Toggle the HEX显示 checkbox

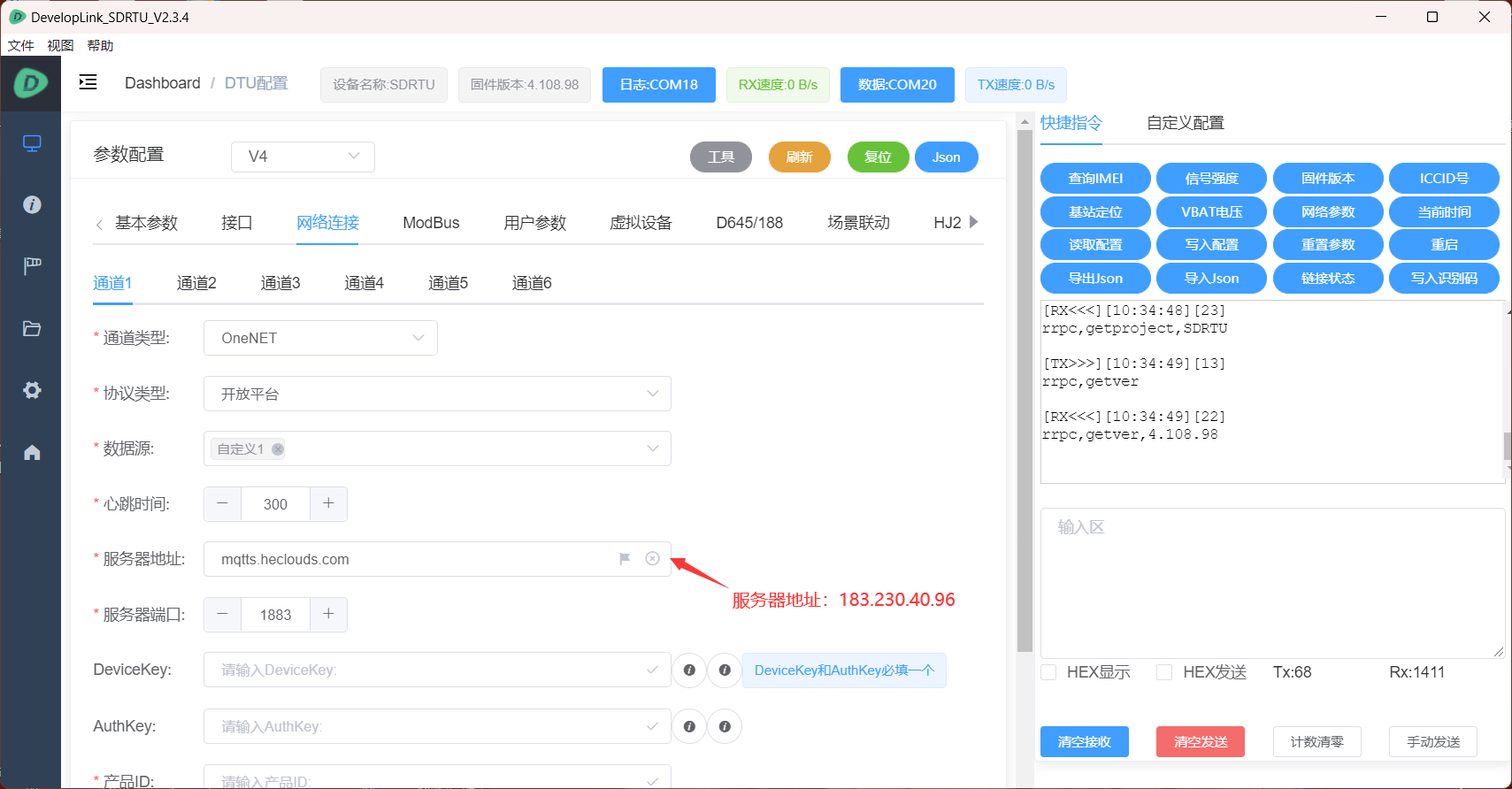pyautogui.click(x=1048, y=672)
